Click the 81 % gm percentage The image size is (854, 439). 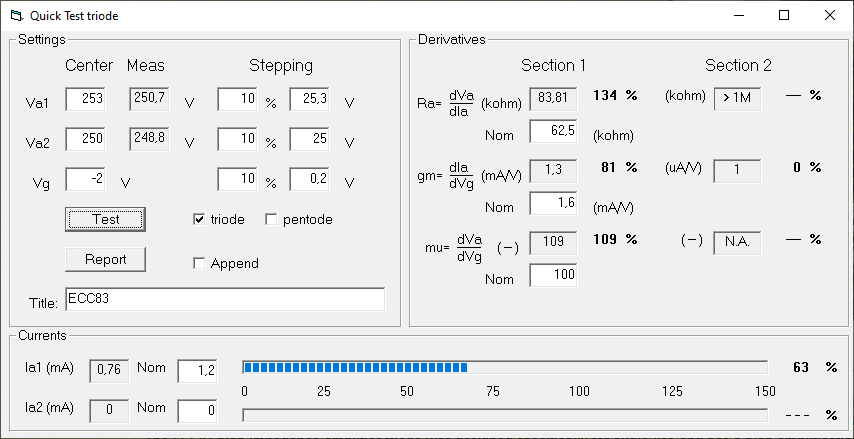click(x=619, y=167)
